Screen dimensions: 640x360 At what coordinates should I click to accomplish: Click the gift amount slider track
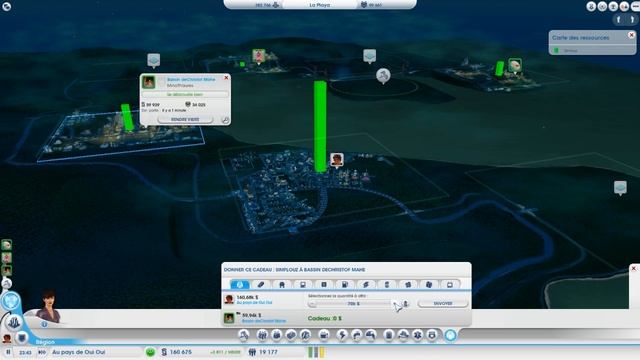click(353, 304)
